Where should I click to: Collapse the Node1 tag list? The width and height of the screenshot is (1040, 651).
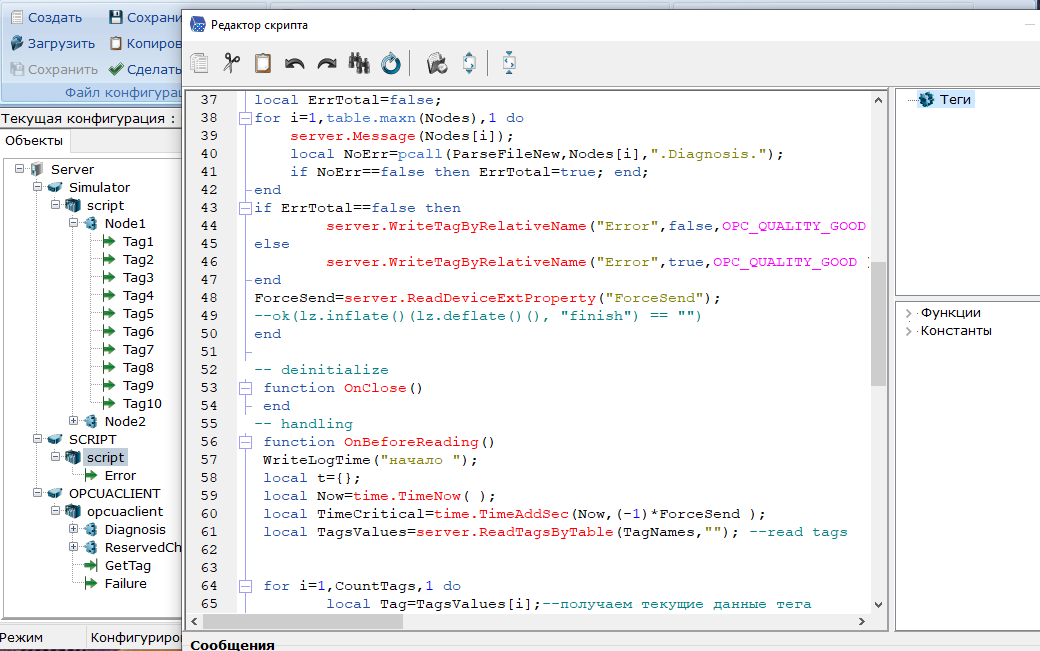[73, 223]
